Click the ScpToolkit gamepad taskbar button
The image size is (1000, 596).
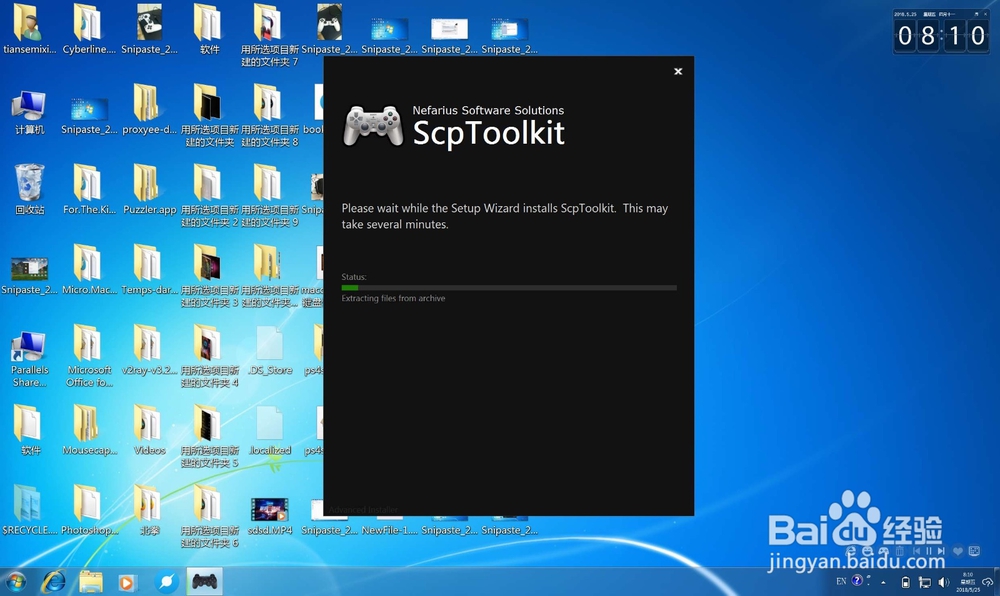205,581
